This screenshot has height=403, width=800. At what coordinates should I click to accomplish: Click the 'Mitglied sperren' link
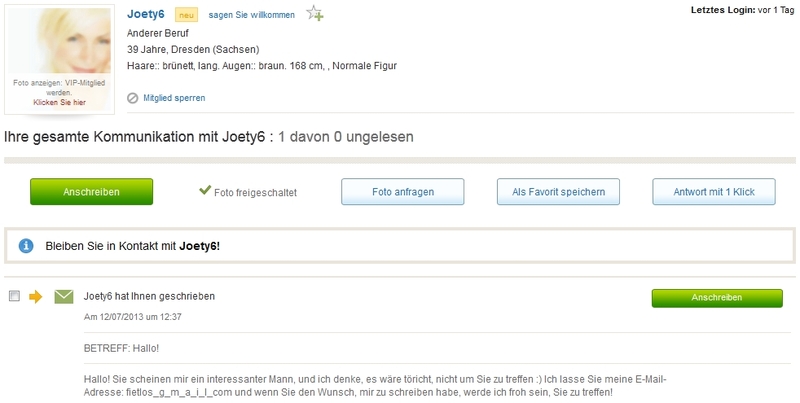pos(174,98)
